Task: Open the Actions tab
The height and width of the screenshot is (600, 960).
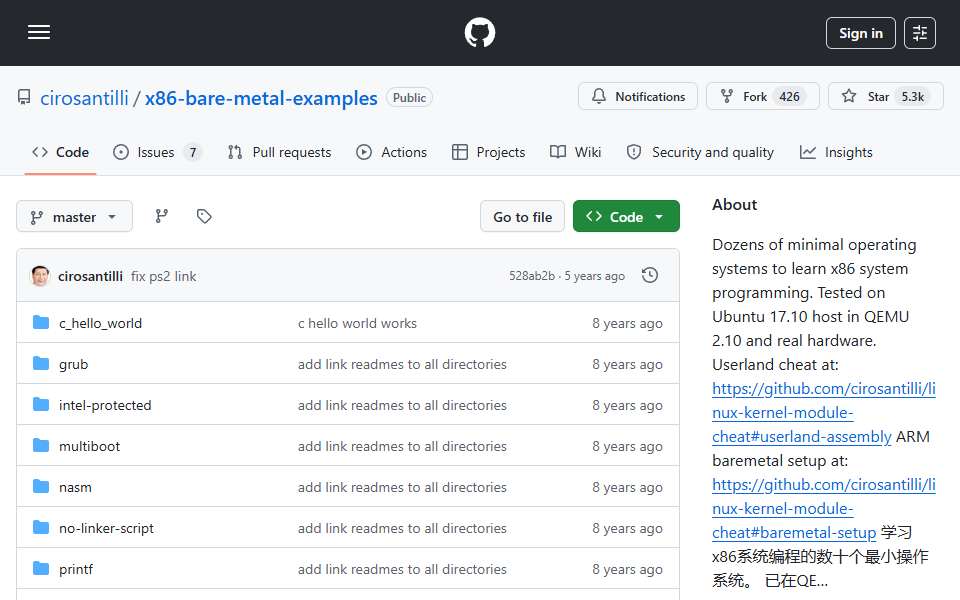Action: [391, 152]
